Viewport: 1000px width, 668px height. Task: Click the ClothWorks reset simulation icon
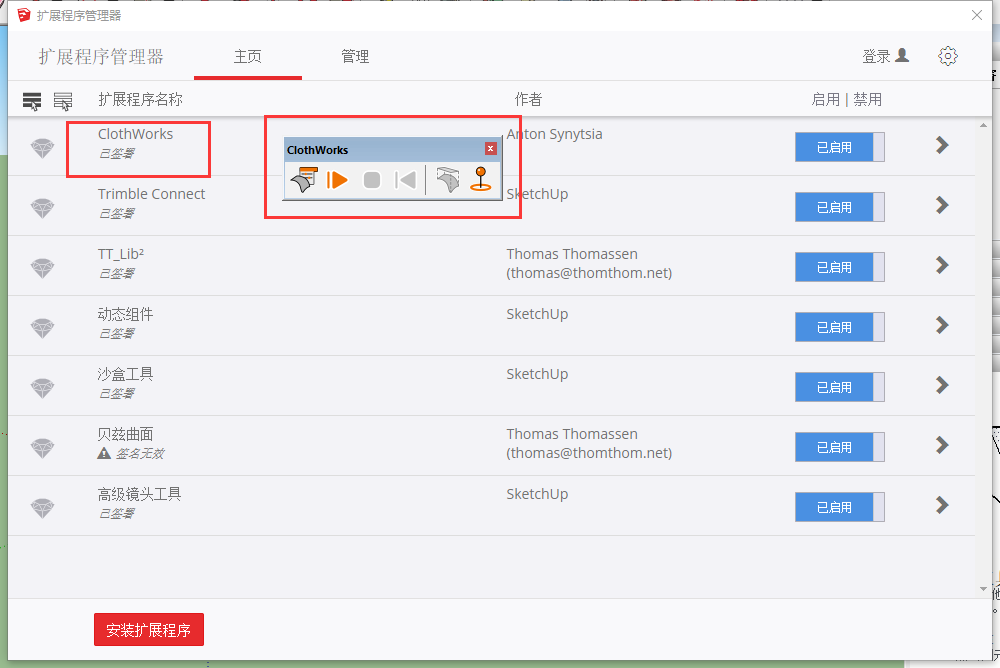pyautogui.click(x=405, y=180)
